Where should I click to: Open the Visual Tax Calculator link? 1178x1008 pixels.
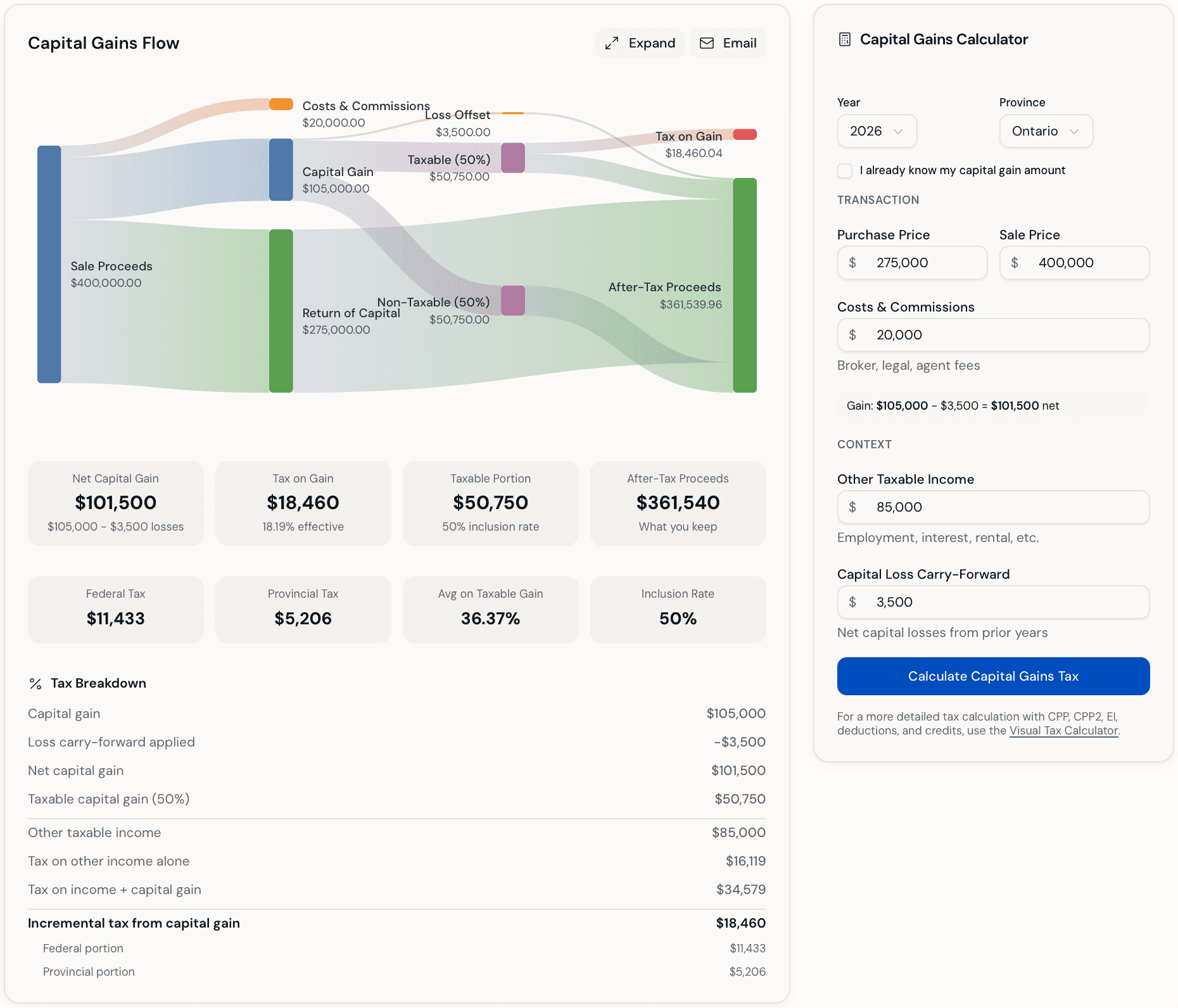[x=1063, y=731]
